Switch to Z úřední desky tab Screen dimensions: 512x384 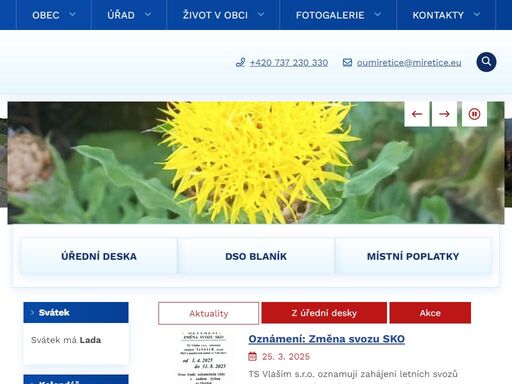tap(324, 313)
